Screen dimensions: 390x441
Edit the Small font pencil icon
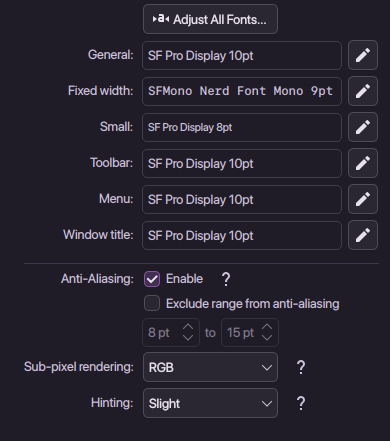click(363, 127)
